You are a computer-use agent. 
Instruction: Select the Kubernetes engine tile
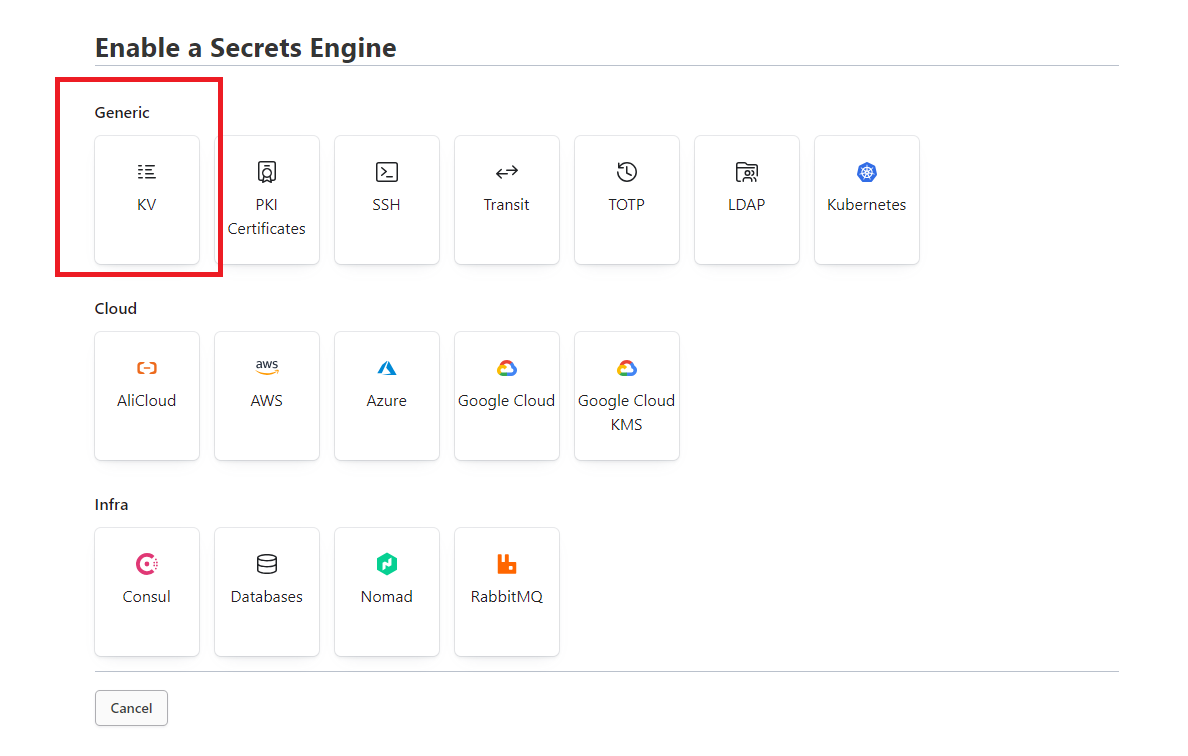(x=867, y=198)
